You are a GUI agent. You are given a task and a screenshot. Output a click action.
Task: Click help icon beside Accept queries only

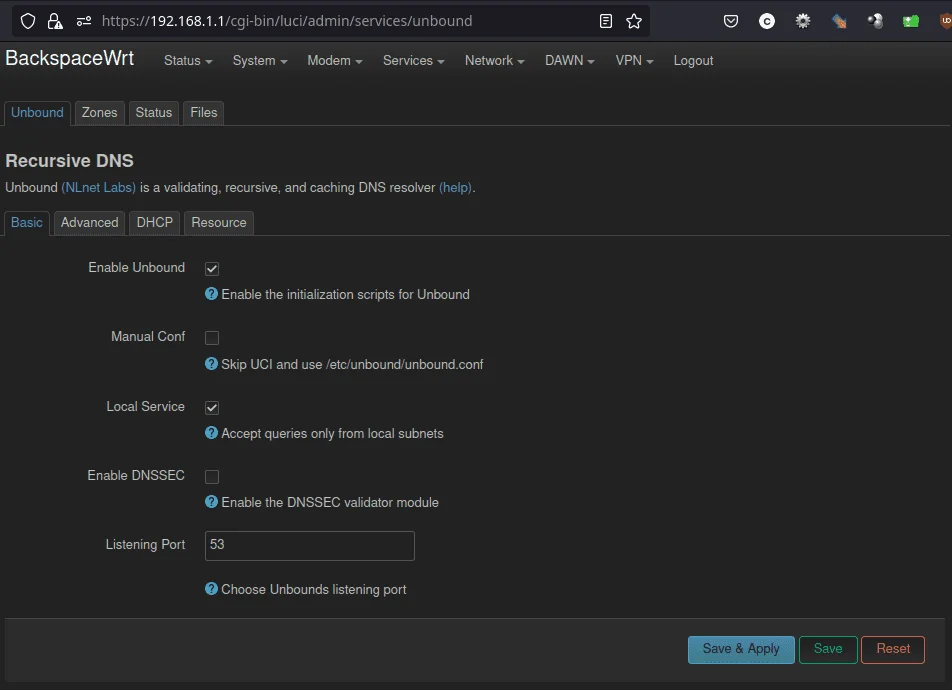pos(211,432)
